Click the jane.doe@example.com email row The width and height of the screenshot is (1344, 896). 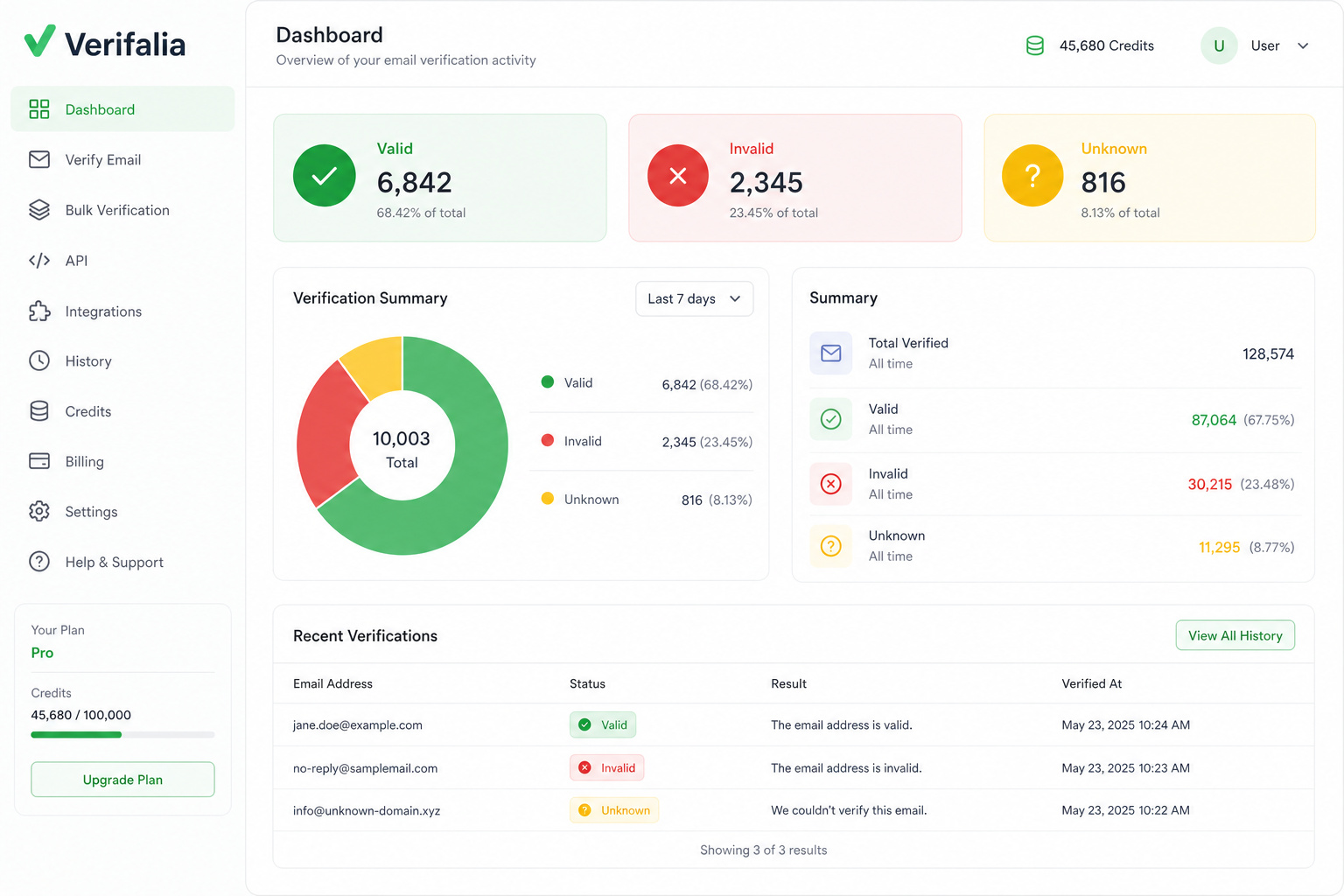click(794, 724)
